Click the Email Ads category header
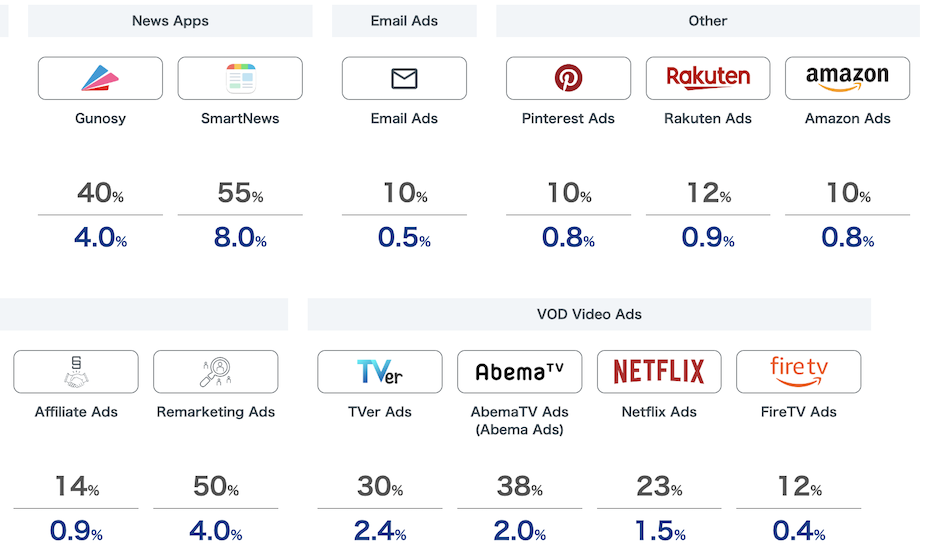 (404, 21)
